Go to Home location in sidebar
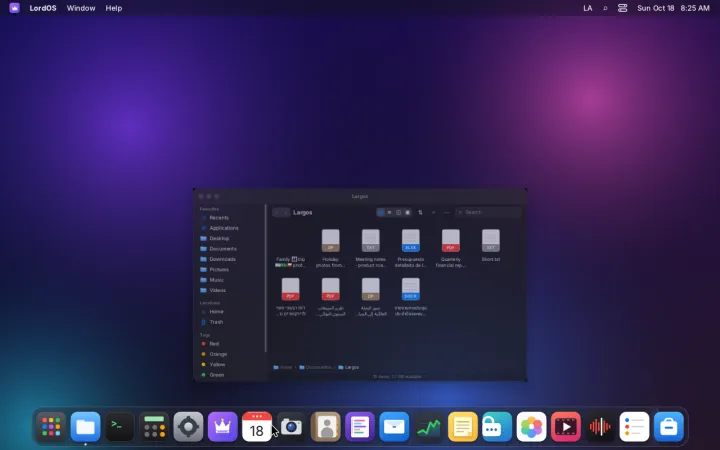 pos(231,311)
